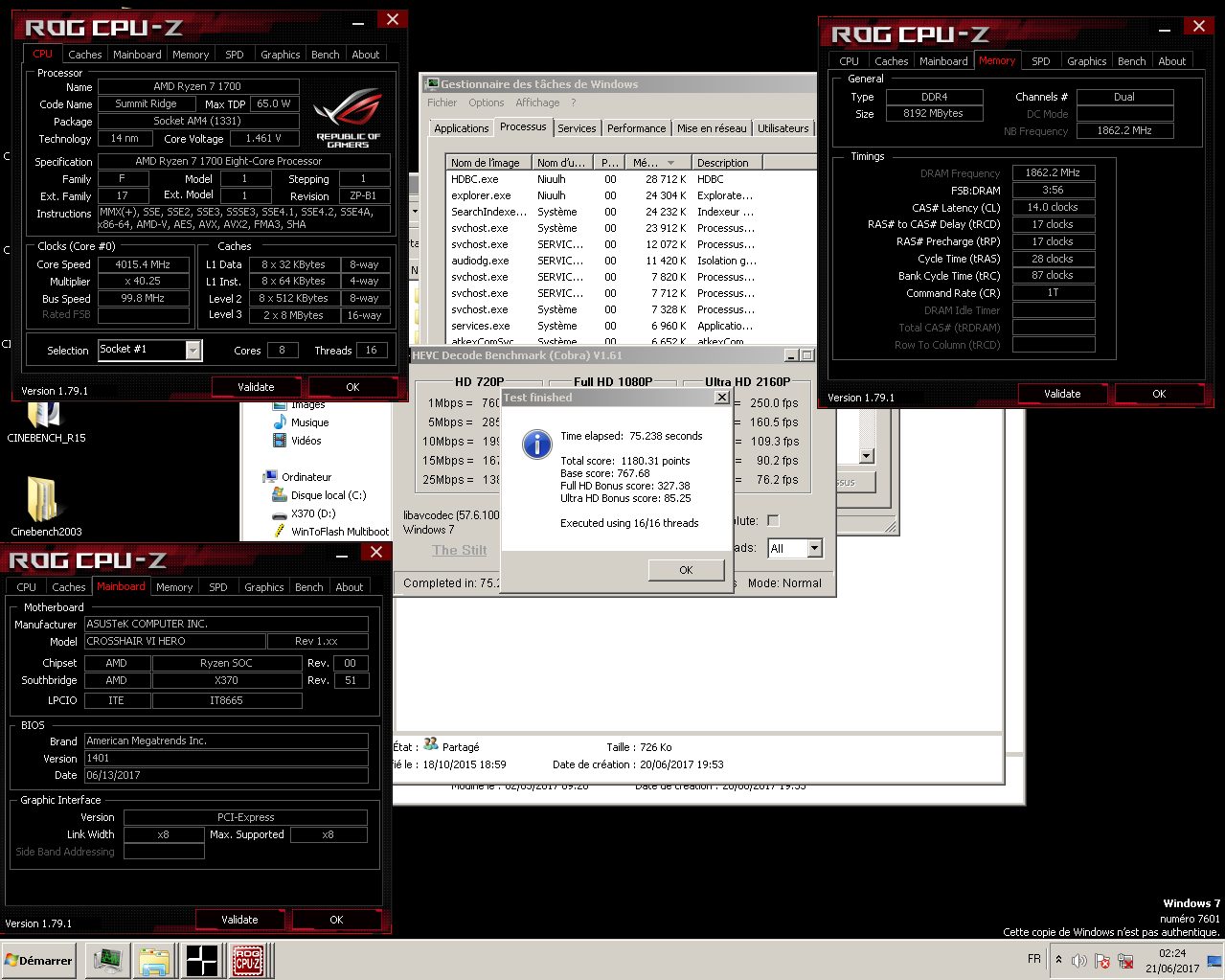1225x980 pixels.
Task: Click OK in Test finished dialog
Action: 686,570
